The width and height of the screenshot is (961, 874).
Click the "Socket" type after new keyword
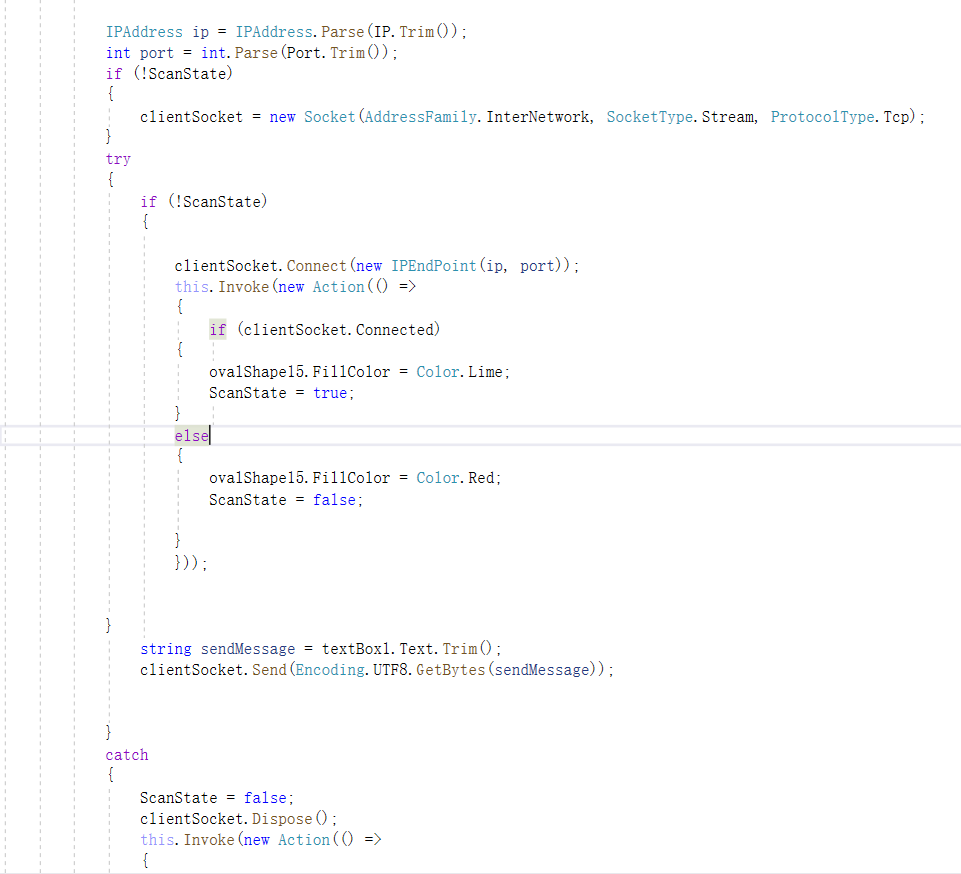pyautogui.click(x=329, y=117)
